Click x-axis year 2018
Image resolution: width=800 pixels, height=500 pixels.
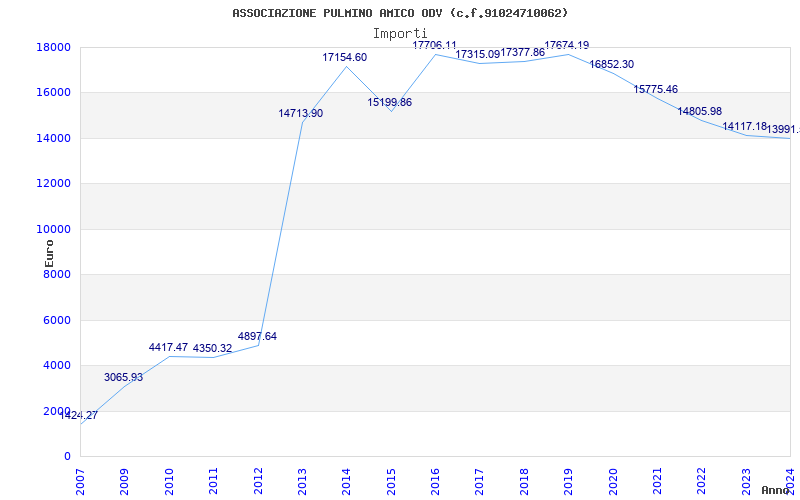[524, 481]
